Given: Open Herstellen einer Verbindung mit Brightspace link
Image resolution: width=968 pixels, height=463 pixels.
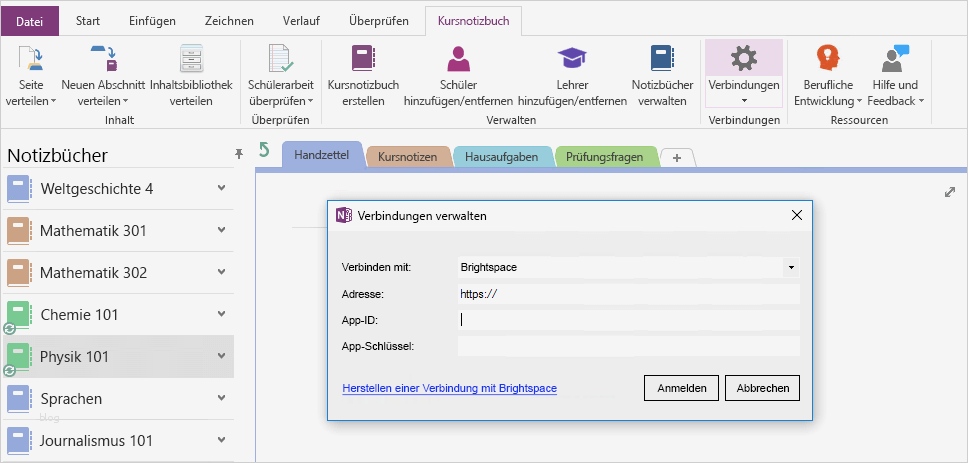Looking at the screenshot, I should point(449,388).
